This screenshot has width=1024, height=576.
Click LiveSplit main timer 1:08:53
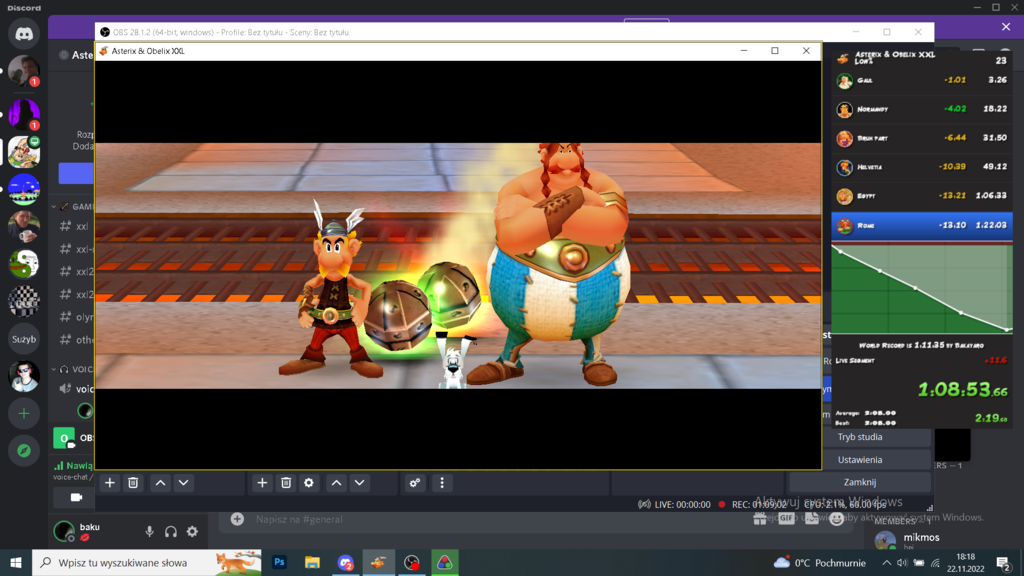[x=963, y=390]
